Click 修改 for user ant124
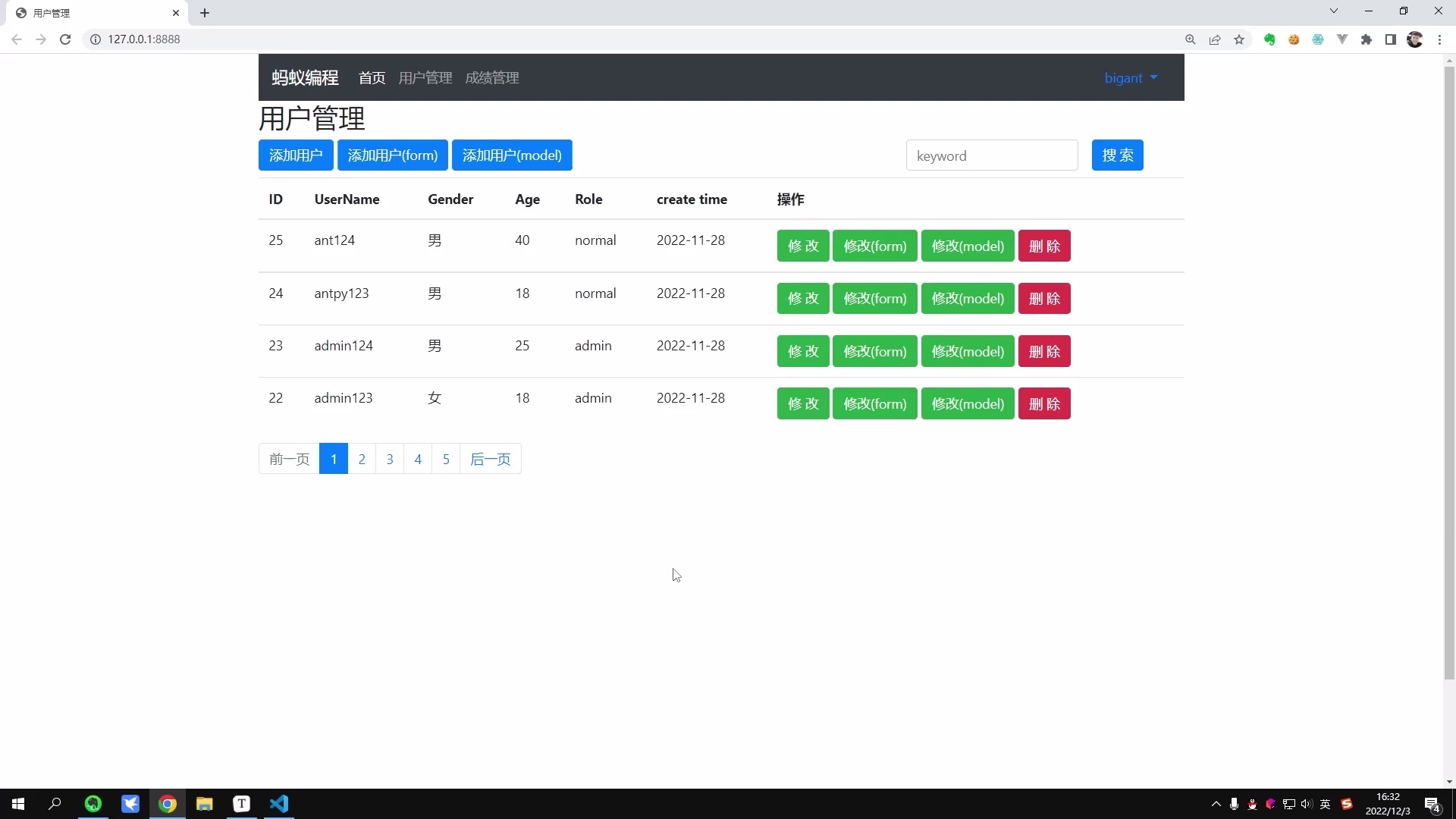Screen dimensions: 1456x819 pyautogui.click(x=803, y=246)
